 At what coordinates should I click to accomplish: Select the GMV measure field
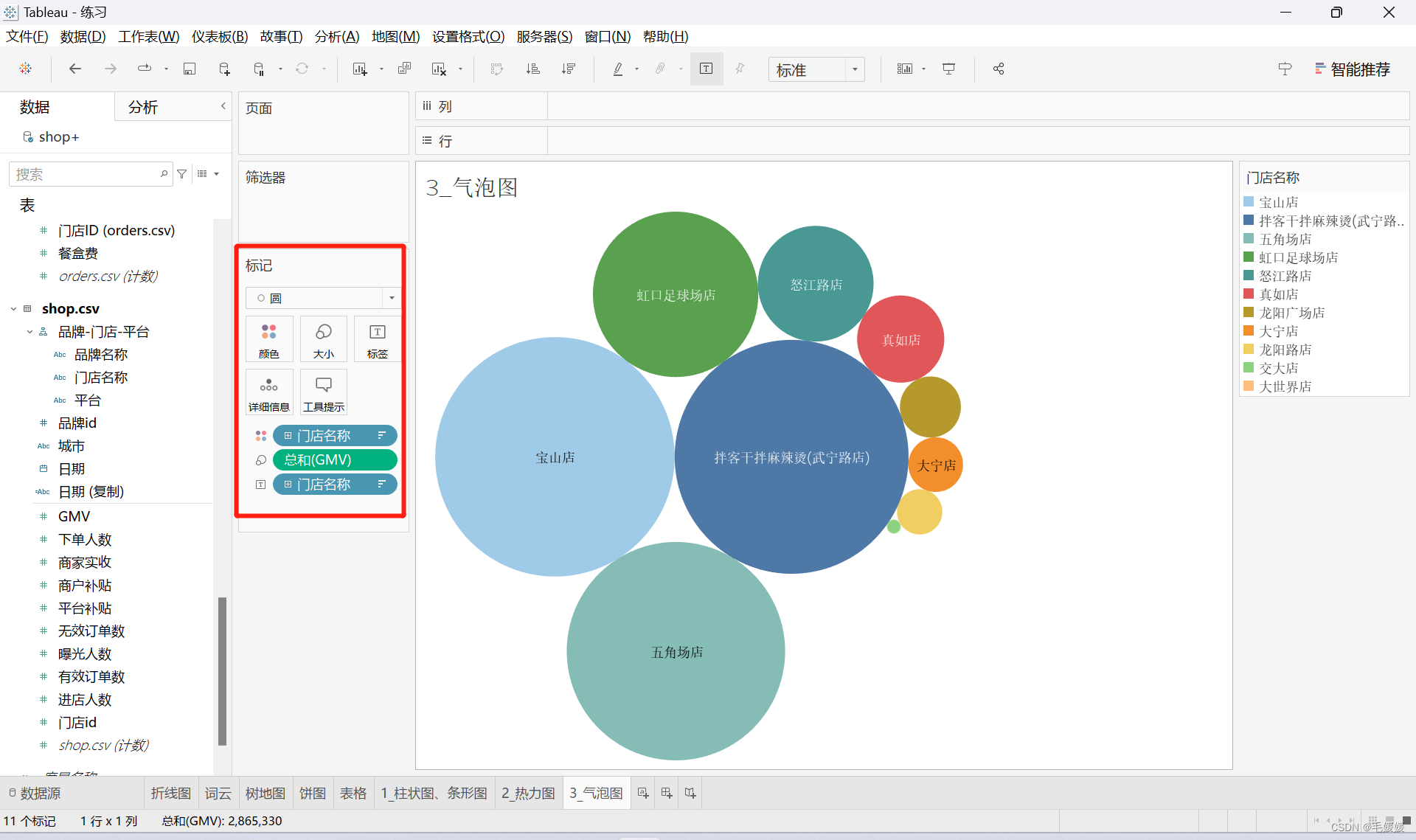point(74,516)
